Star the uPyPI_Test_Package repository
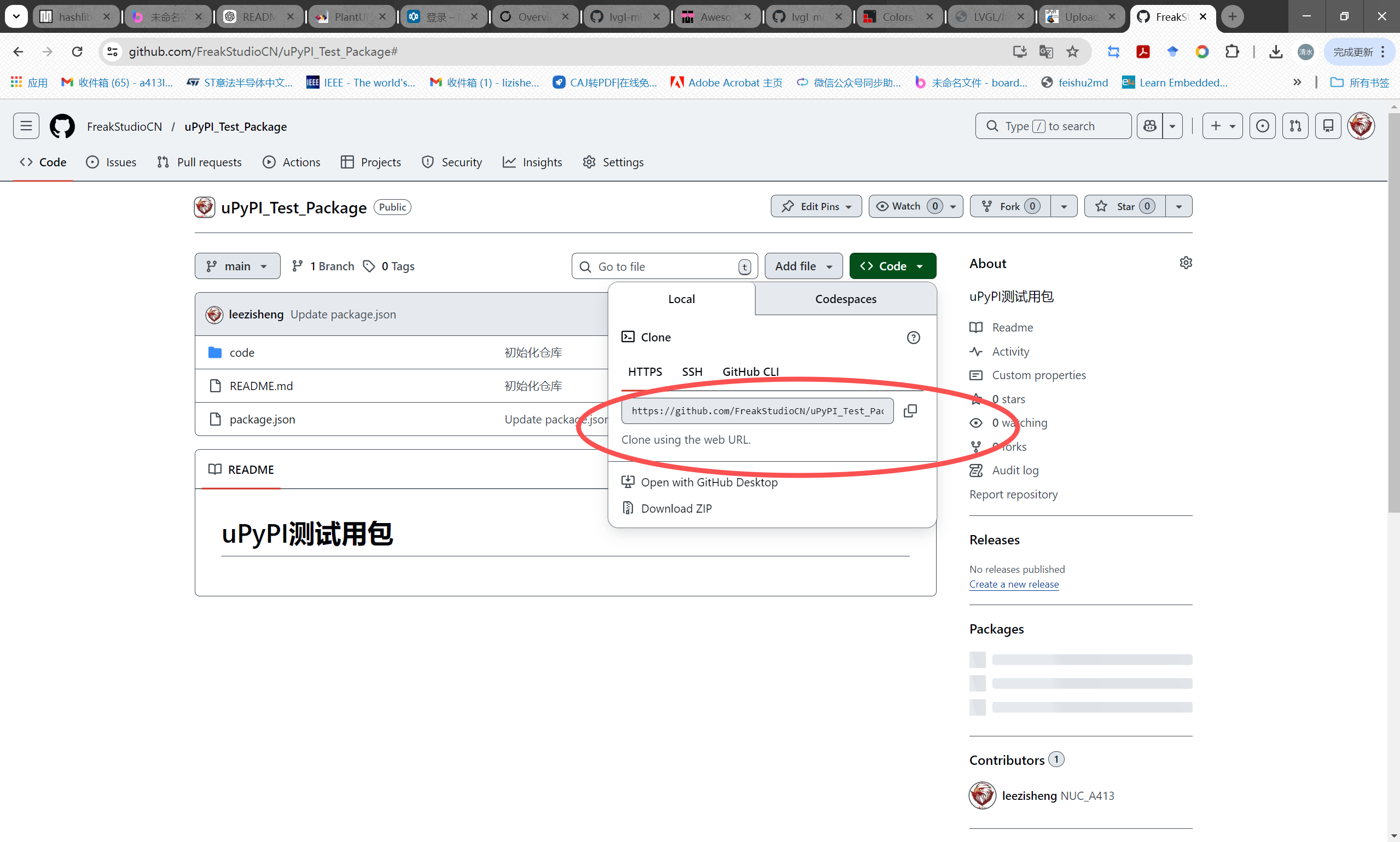The height and width of the screenshot is (842, 1400). (1124, 206)
